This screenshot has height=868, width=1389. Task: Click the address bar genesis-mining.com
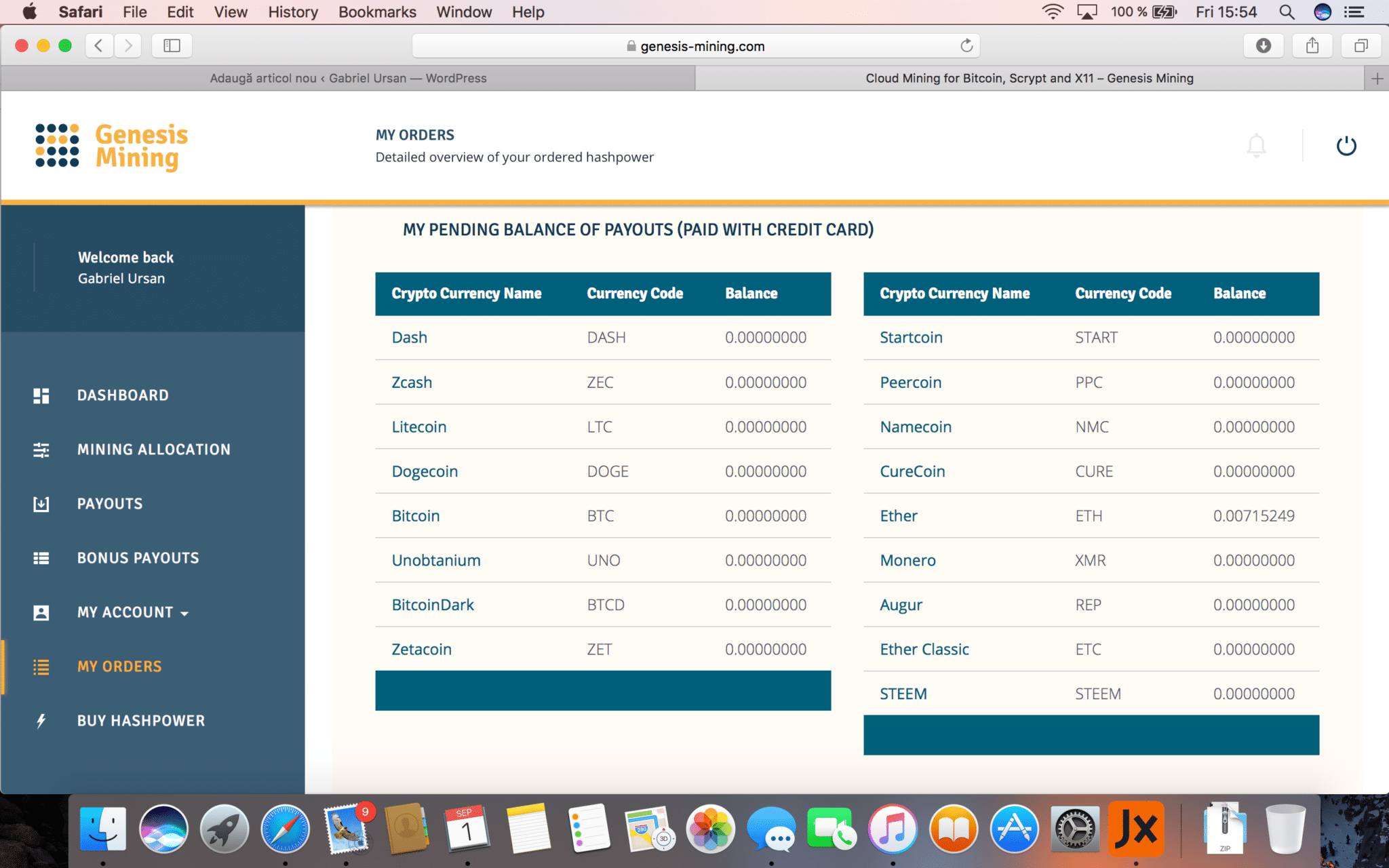coord(695,45)
